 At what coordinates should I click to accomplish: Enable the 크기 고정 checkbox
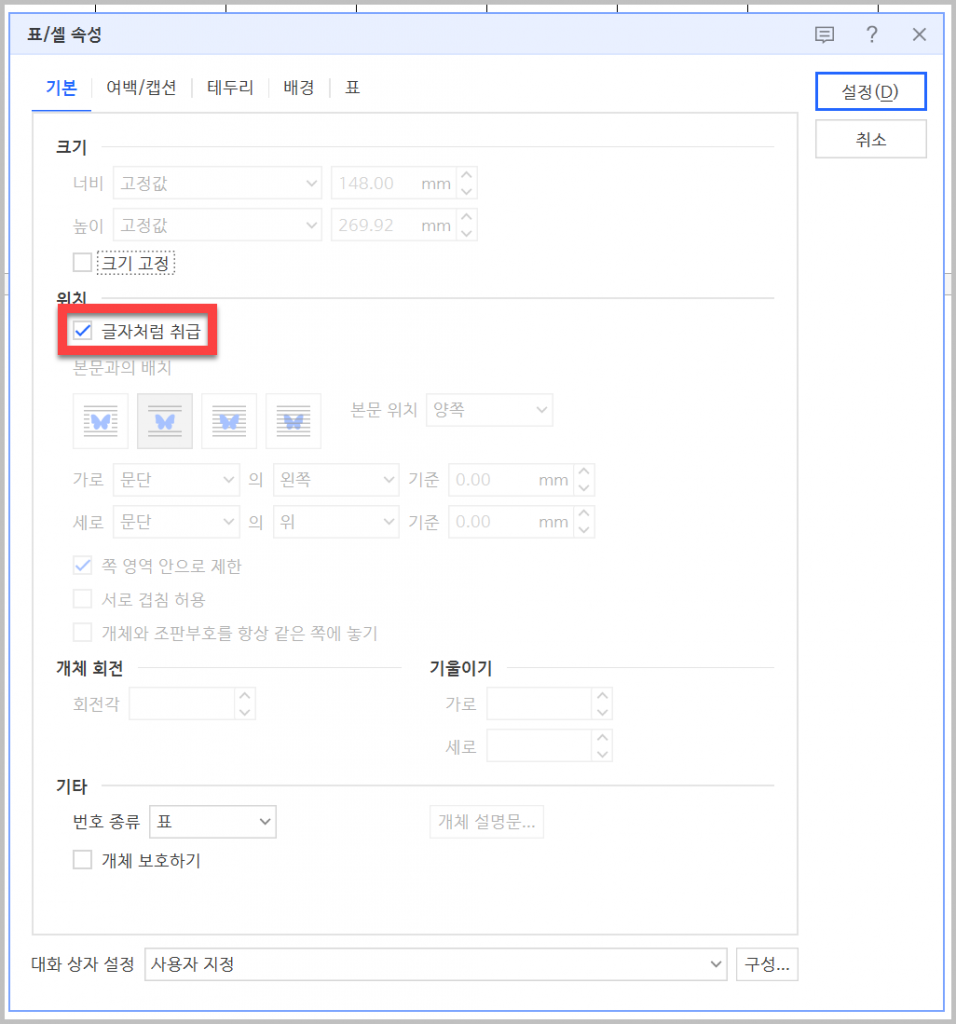point(83,263)
